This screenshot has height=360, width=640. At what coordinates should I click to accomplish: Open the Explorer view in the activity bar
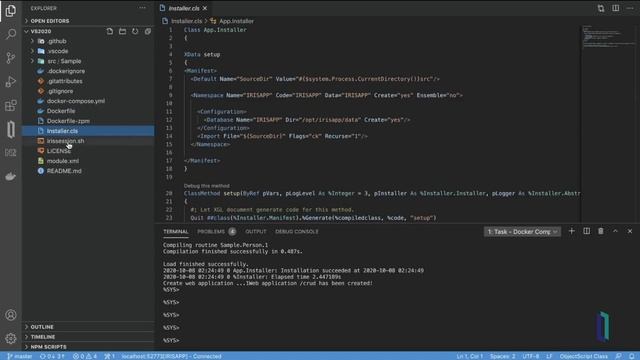click(11, 11)
